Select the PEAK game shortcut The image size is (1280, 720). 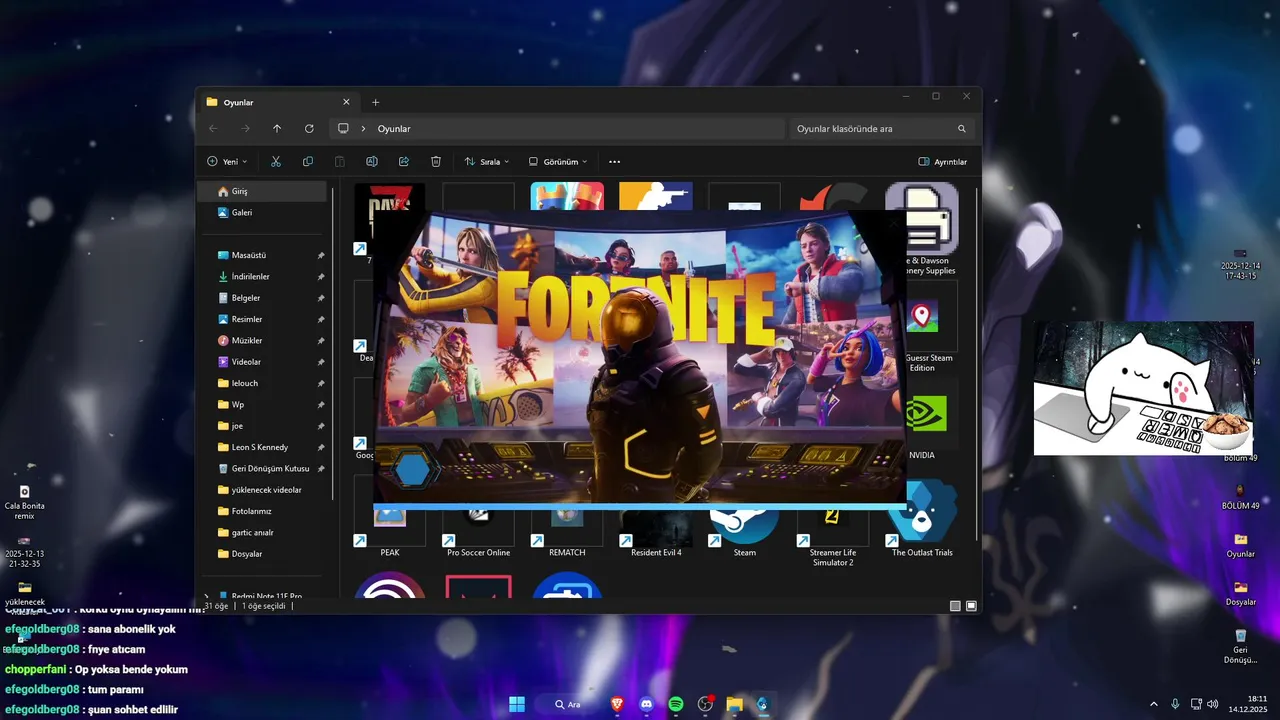(390, 530)
